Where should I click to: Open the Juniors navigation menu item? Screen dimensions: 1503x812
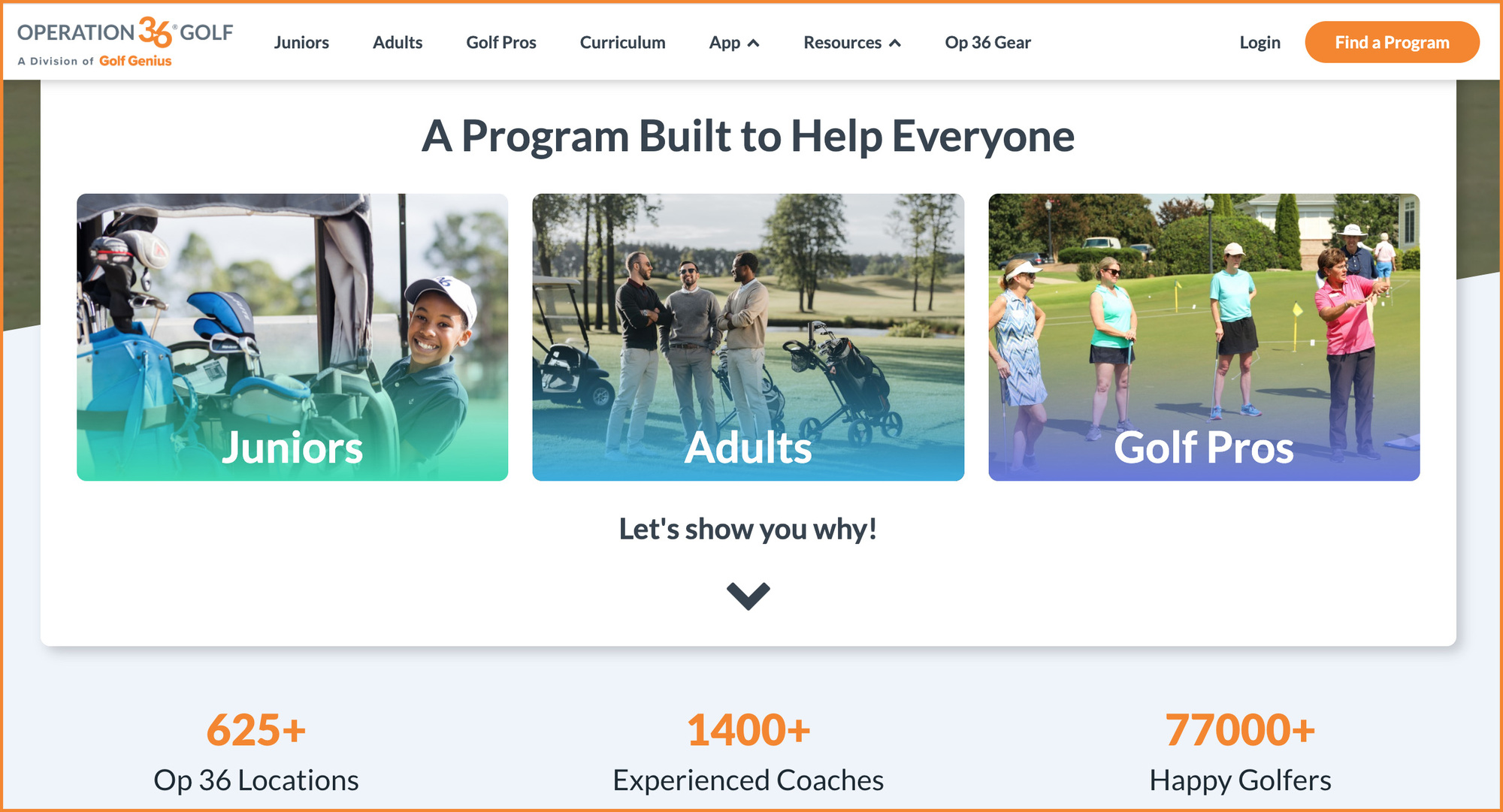point(302,41)
